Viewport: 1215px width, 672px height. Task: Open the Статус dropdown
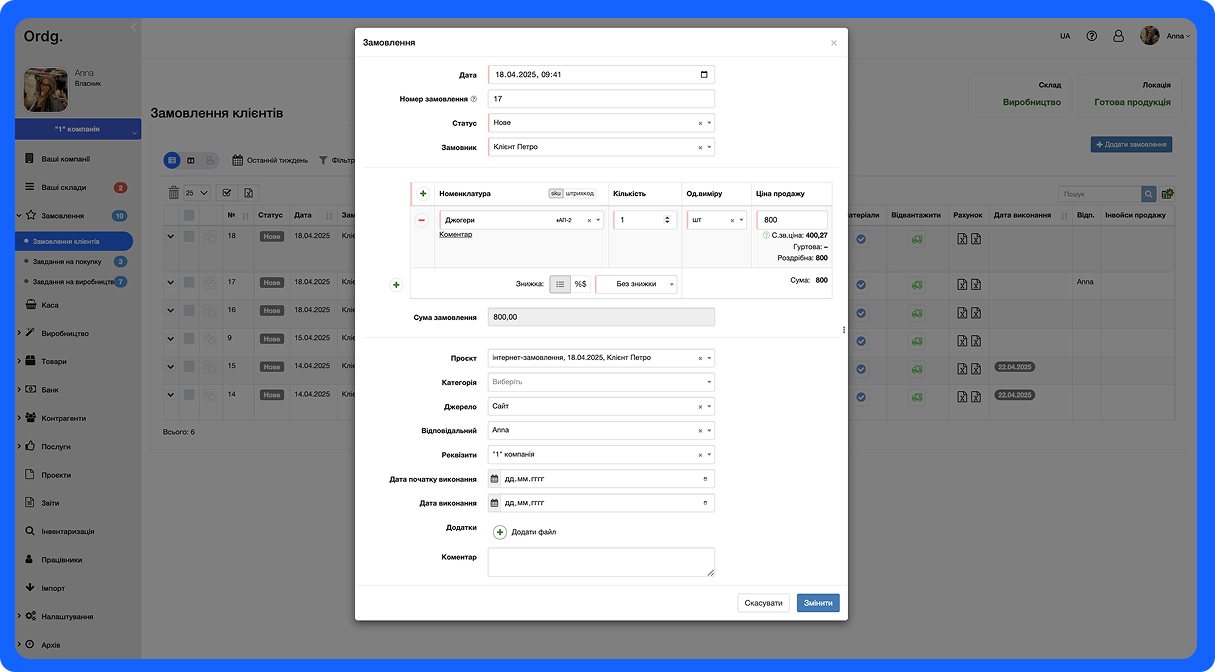(x=600, y=123)
